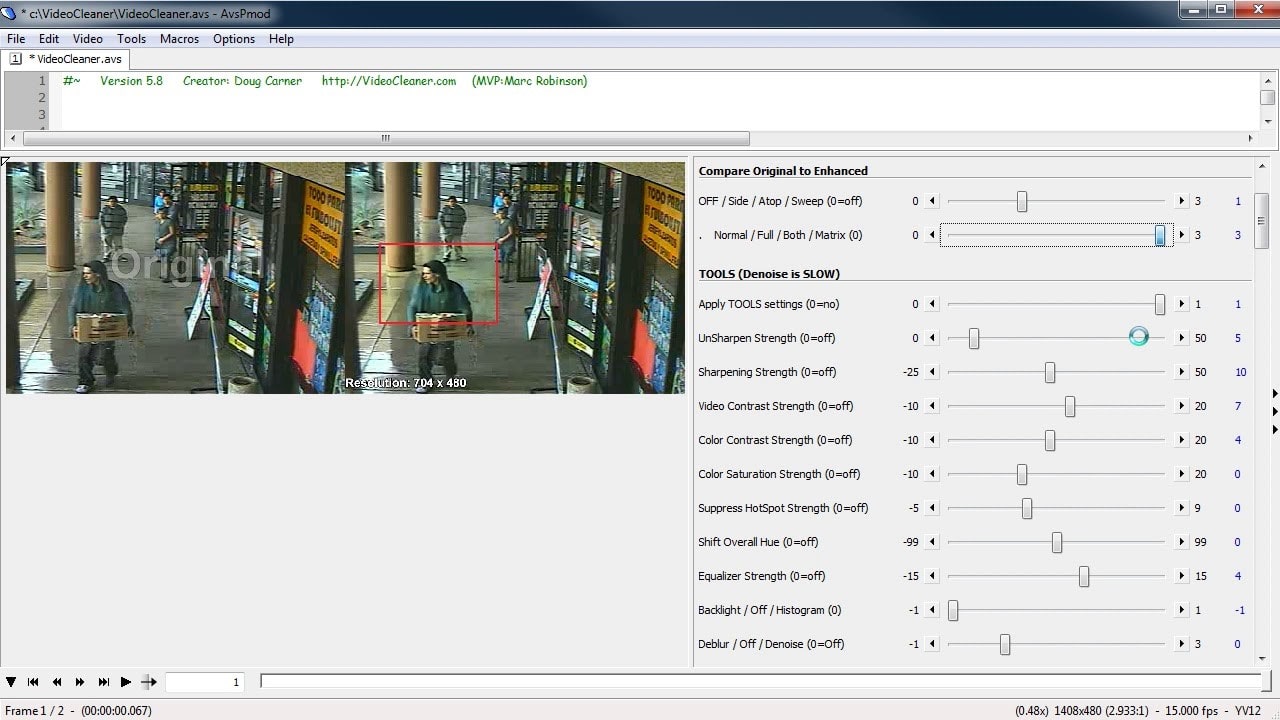Click the Sharpening Strength slider handle

click(x=1050, y=372)
